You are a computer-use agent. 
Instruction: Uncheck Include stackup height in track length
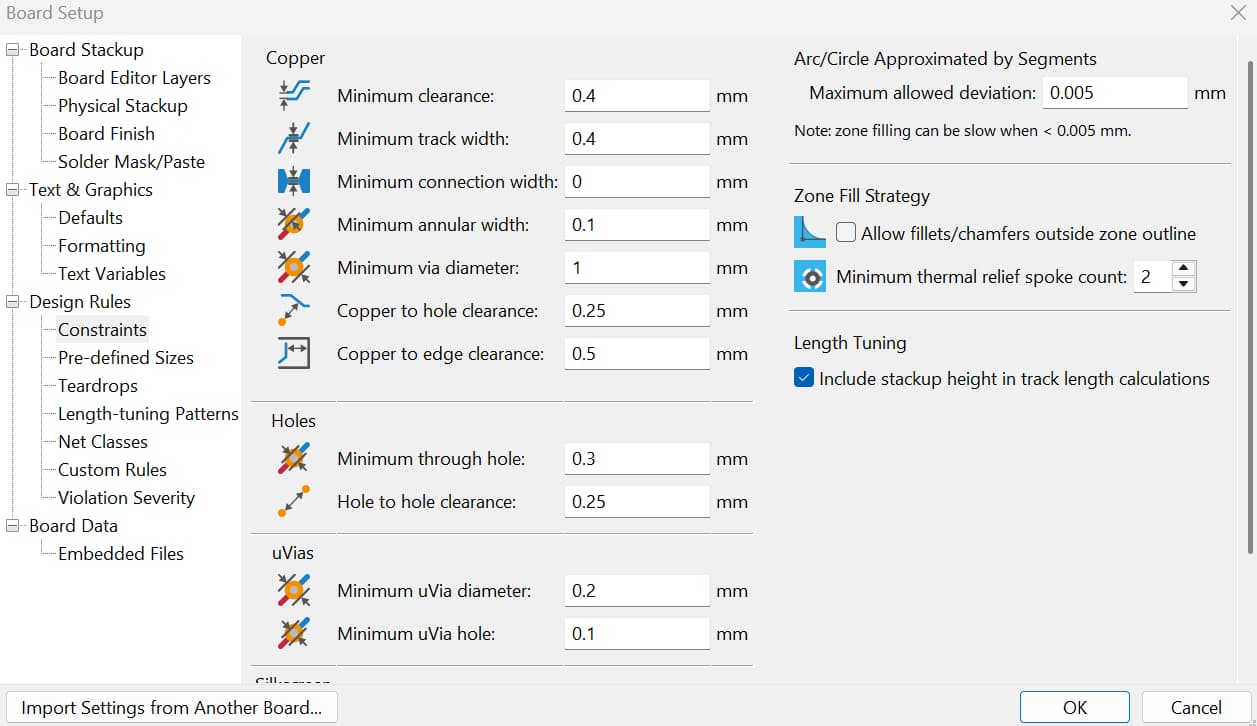804,379
